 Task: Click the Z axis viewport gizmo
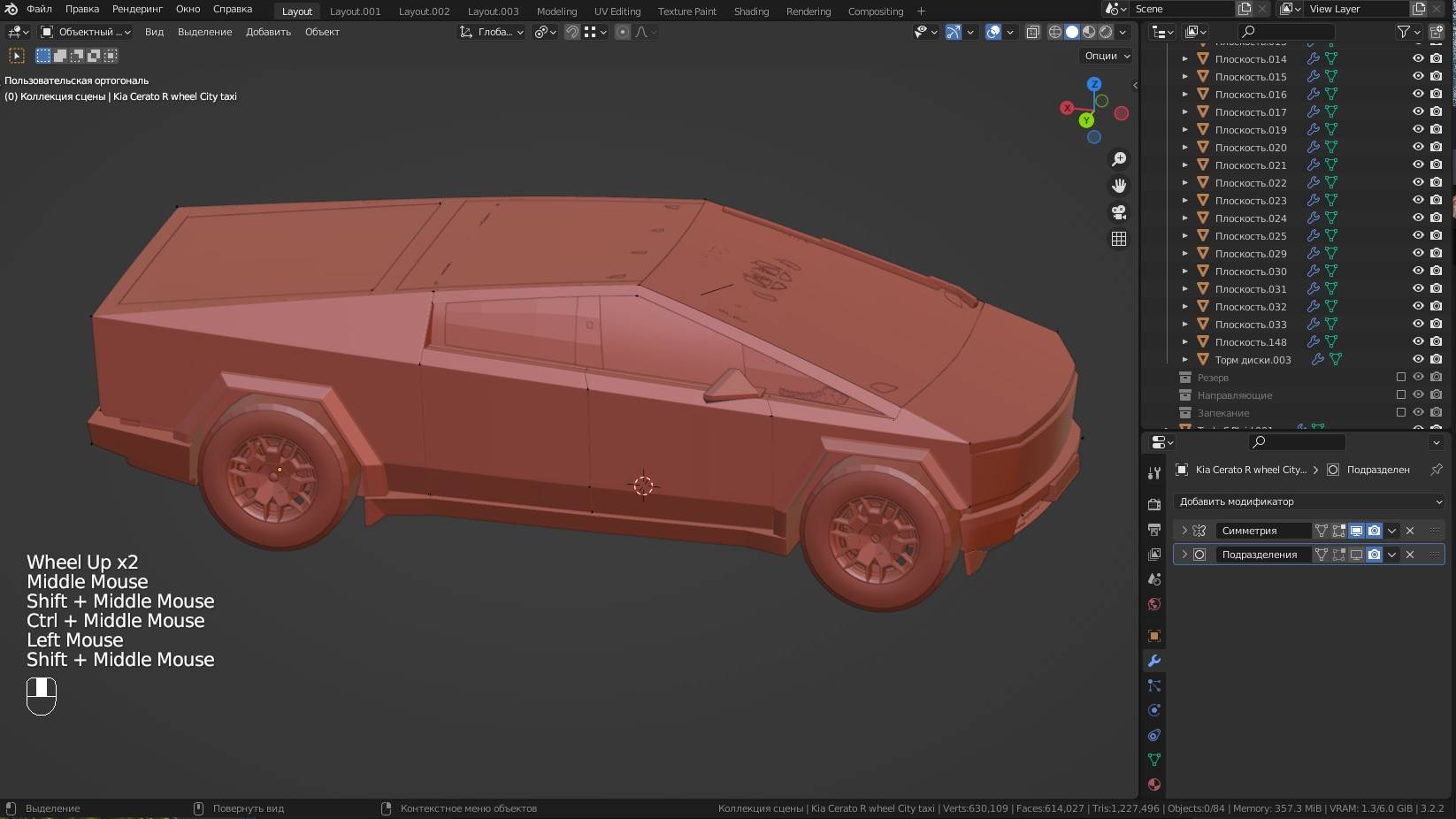pos(1094,84)
